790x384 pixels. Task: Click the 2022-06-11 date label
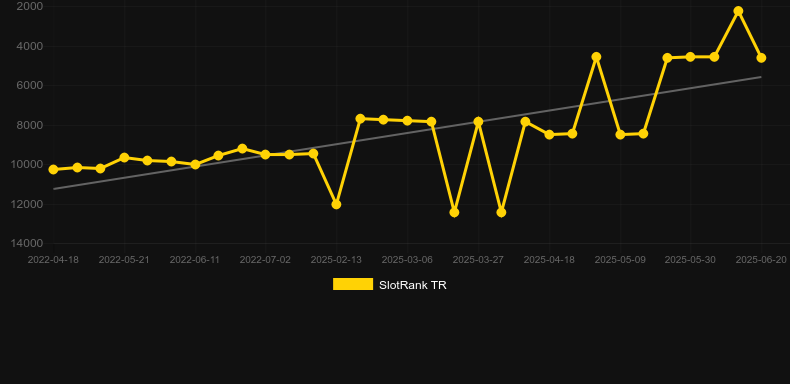coord(194,260)
